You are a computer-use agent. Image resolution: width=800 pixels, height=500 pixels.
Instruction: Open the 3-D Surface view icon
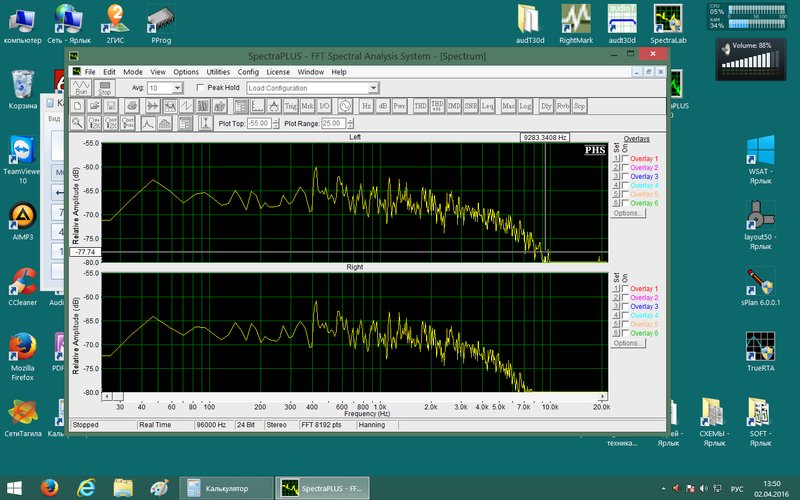click(220, 106)
